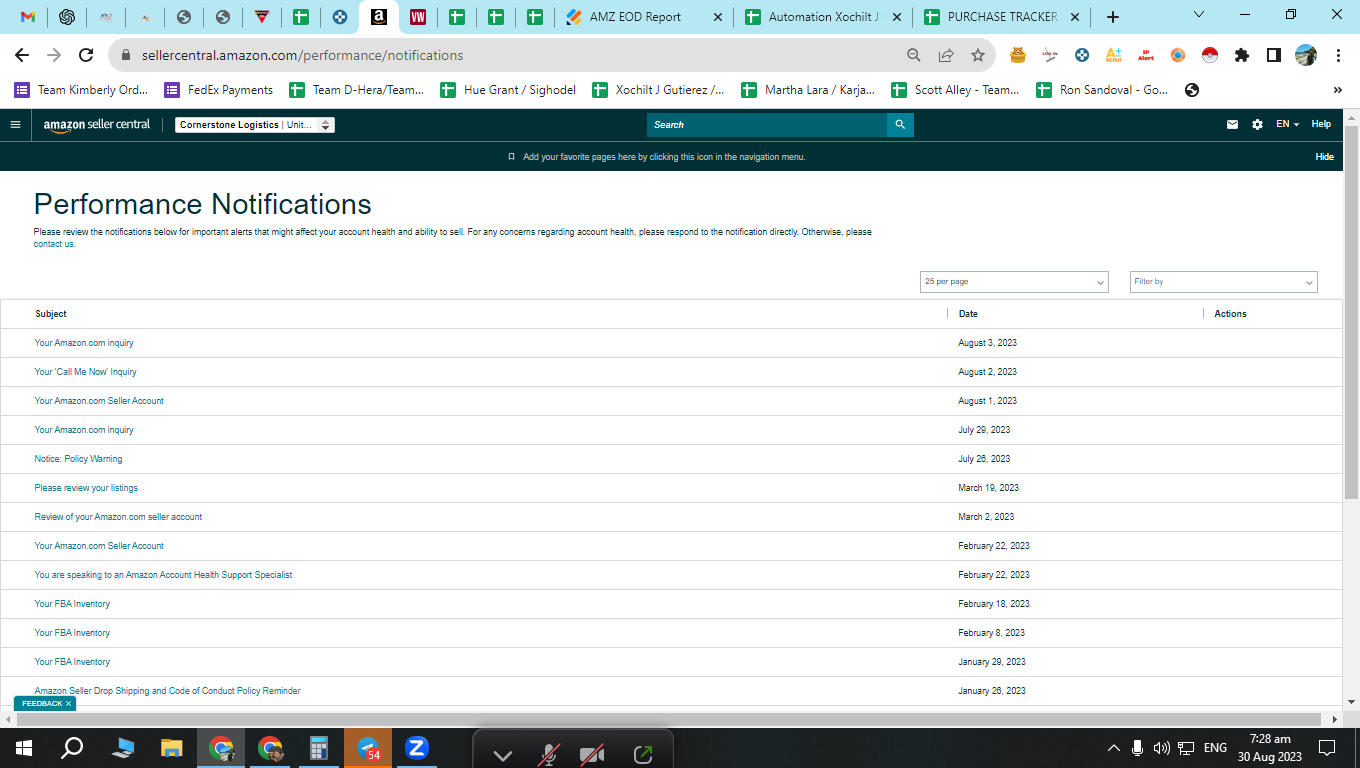Open the mail messages icon in header
Image resolution: width=1360 pixels, height=768 pixels.
tap(1232, 125)
